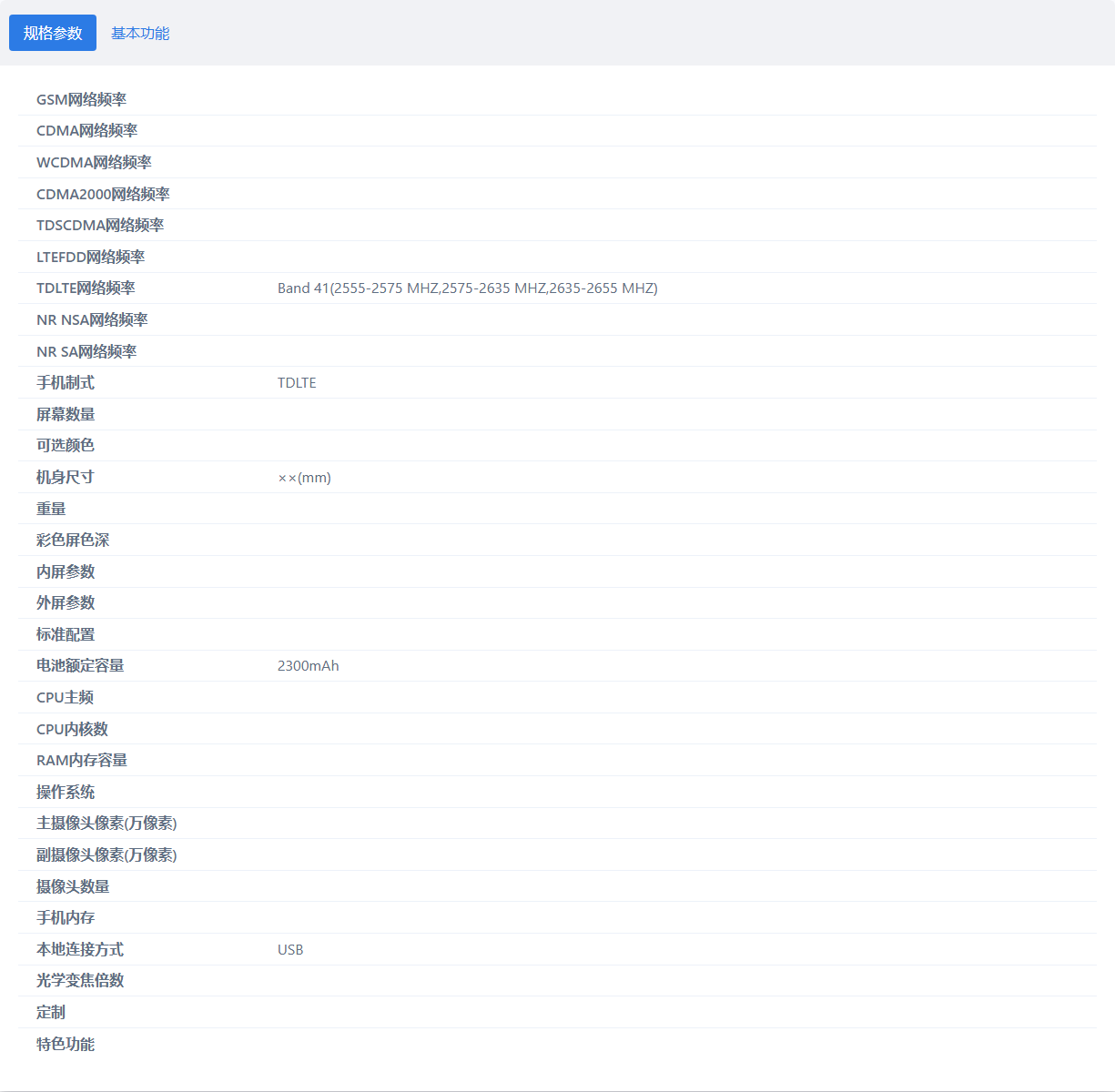This screenshot has height=1092, width=1115.
Task: Click the 重量 label
Action: (x=51, y=509)
